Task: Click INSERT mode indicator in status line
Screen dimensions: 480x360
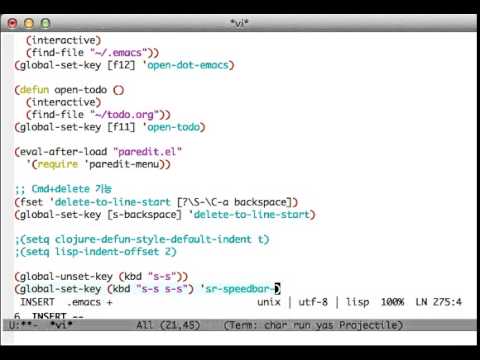Action: tap(37, 302)
